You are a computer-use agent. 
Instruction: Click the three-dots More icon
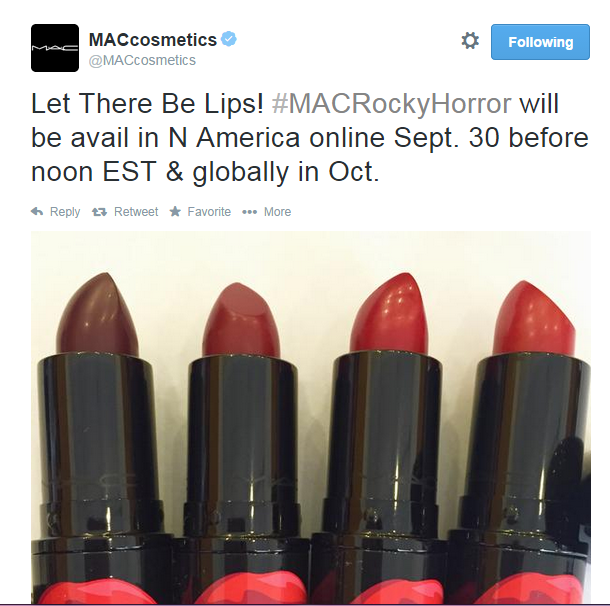[x=249, y=212]
